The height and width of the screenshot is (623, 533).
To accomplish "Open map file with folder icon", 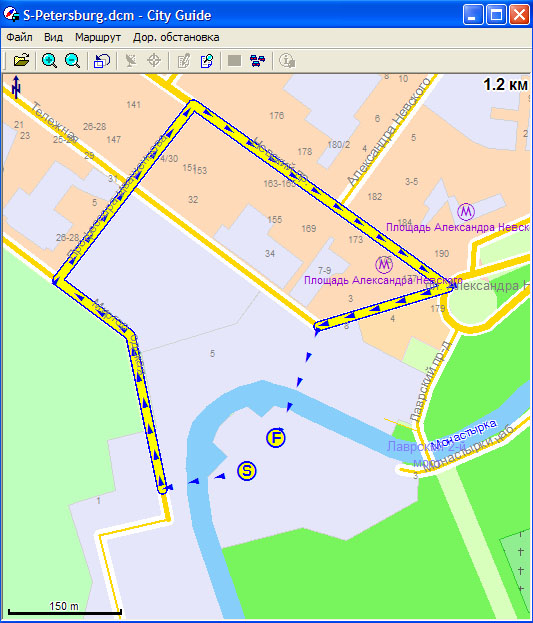I will (21, 60).
